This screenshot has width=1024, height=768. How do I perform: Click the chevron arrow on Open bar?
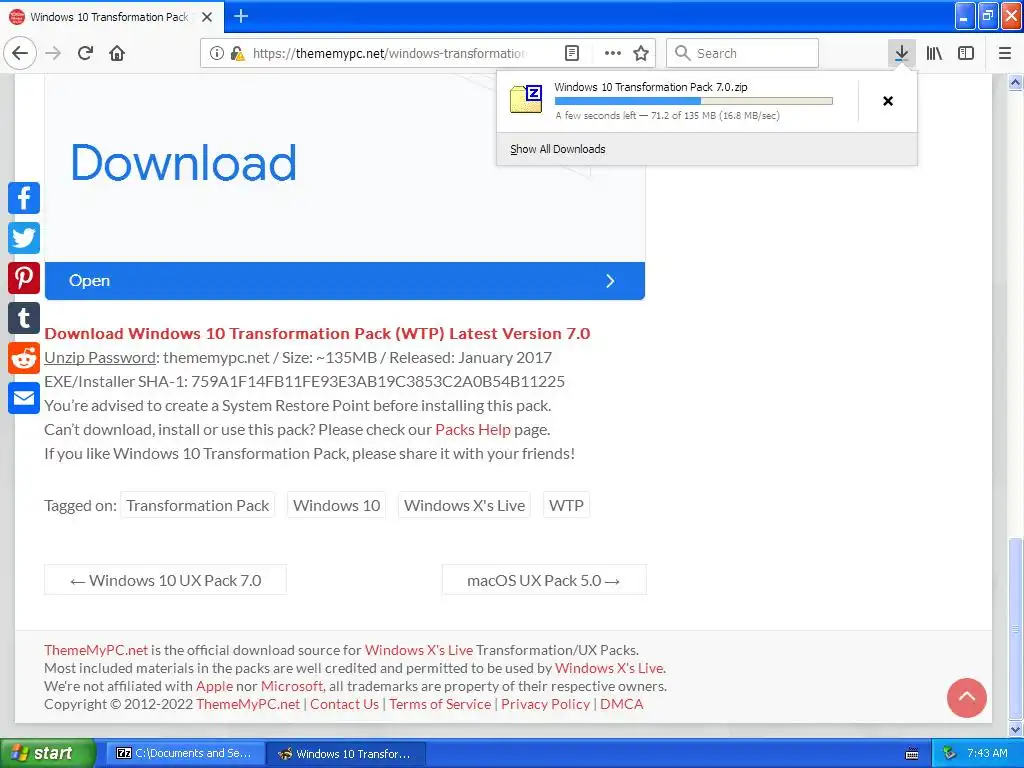pyautogui.click(x=610, y=281)
